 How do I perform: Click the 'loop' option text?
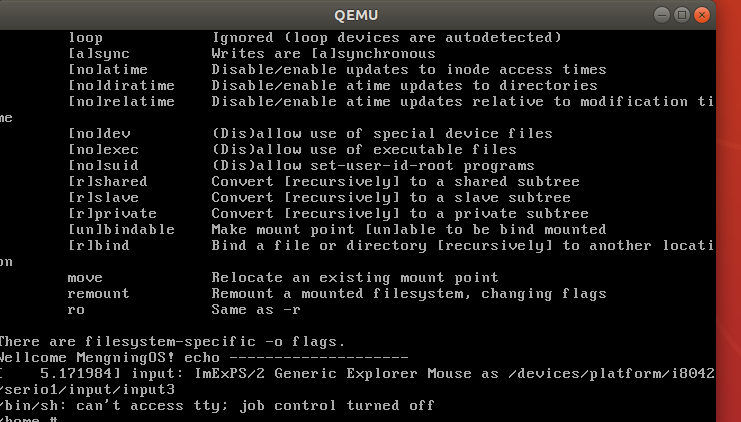tap(86, 37)
